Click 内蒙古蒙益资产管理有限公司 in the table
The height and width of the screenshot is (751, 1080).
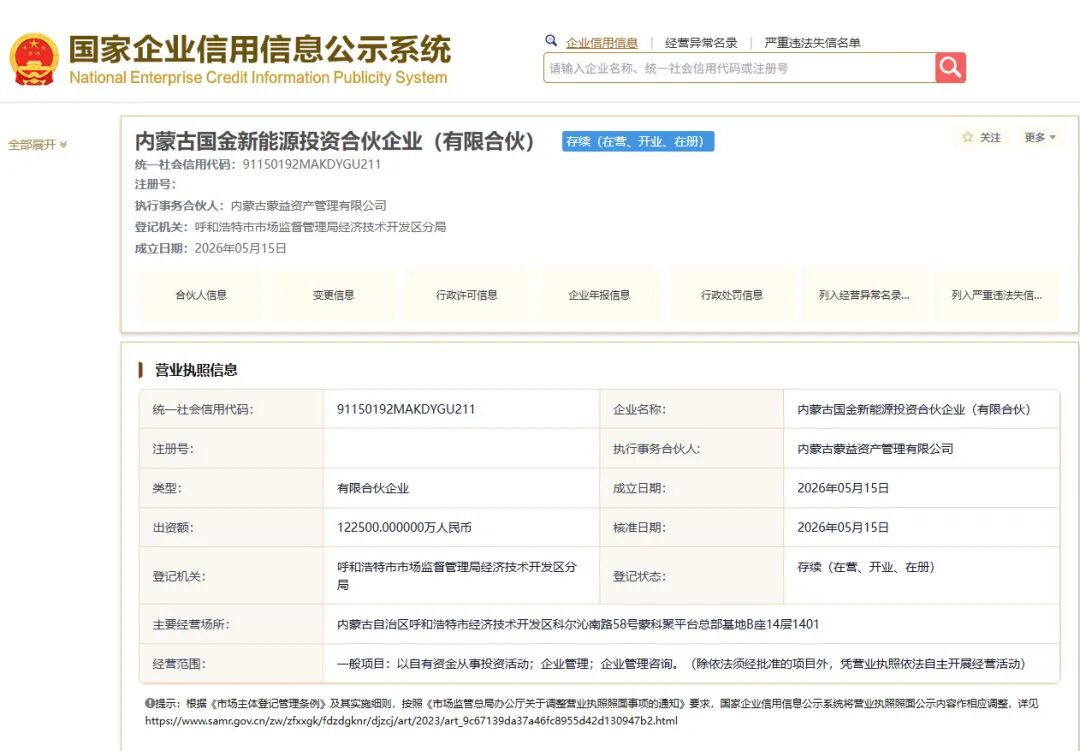point(875,449)
